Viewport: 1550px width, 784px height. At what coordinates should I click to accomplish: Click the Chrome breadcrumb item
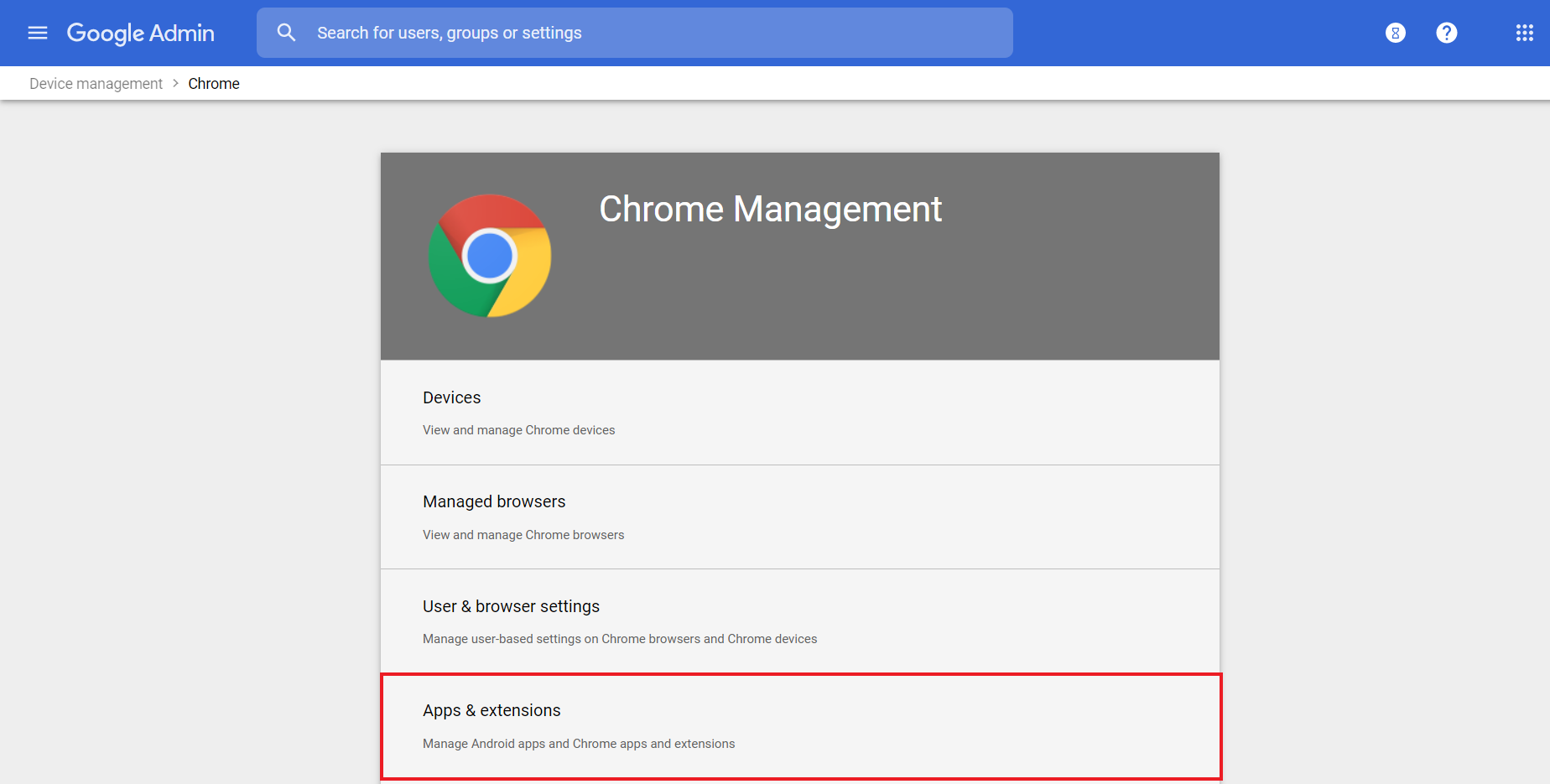pyautogui.click(x=214, y=84)
